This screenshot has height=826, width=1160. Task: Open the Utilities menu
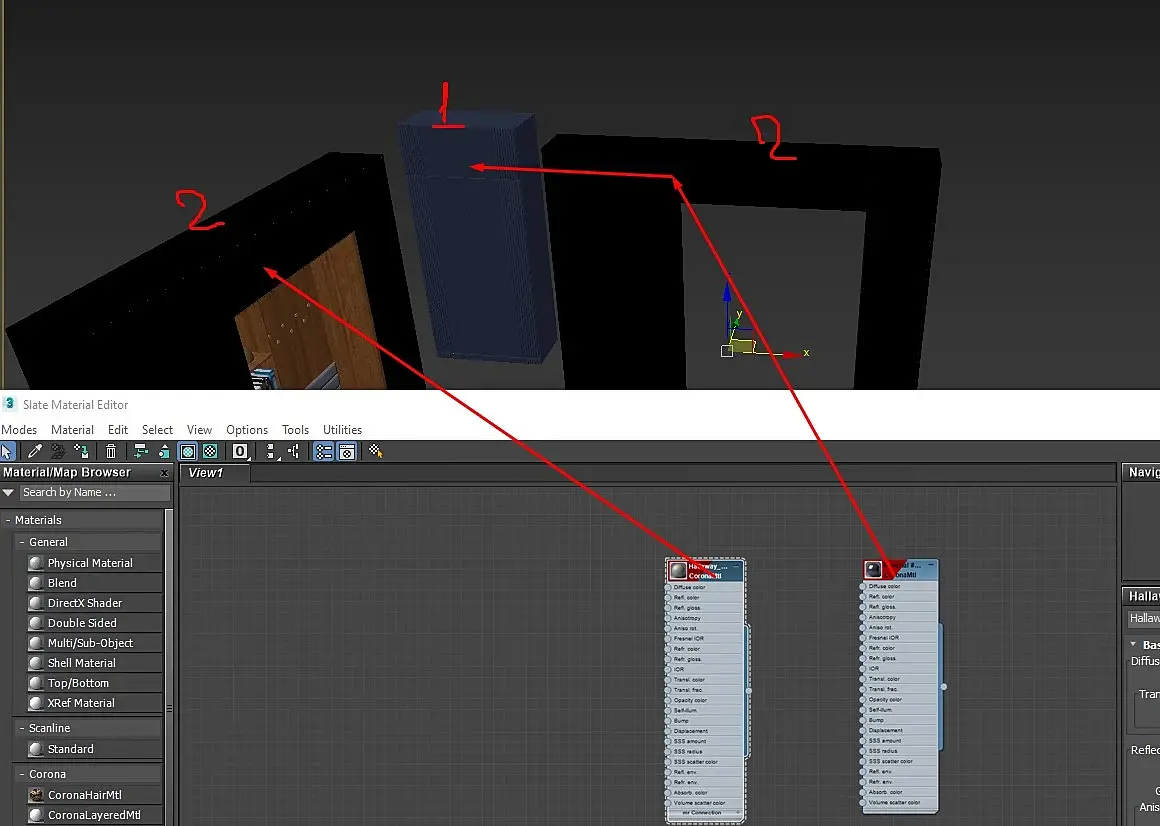(x=342, y=430)
